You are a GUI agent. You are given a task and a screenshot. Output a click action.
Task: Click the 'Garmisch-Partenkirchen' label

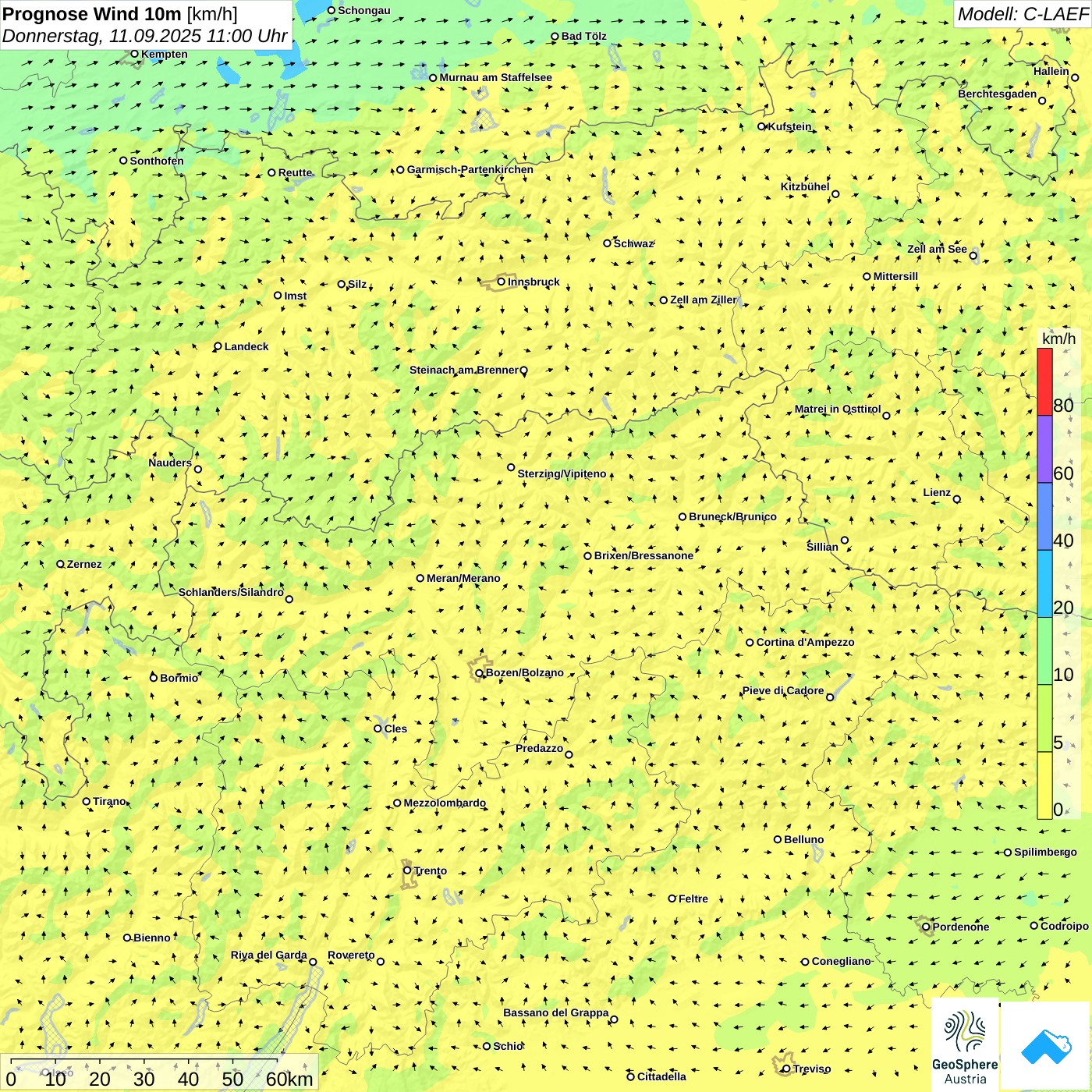(470, 169)
